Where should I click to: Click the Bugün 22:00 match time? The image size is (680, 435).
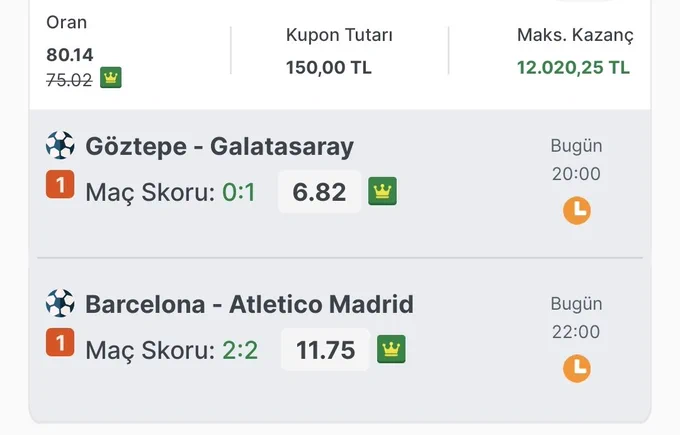[576, 318]
